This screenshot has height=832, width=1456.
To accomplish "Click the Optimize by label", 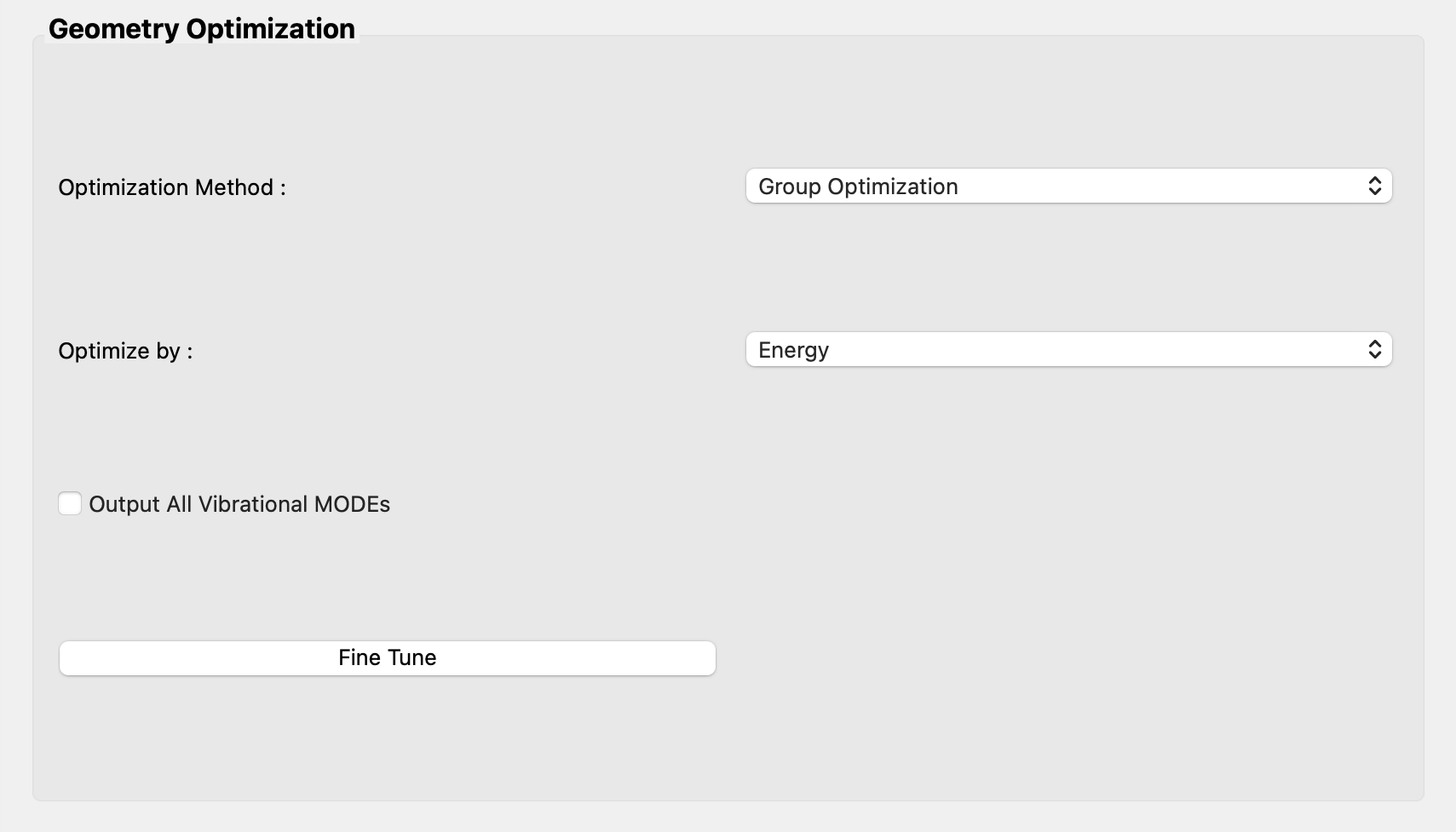I will pos(124,350).
